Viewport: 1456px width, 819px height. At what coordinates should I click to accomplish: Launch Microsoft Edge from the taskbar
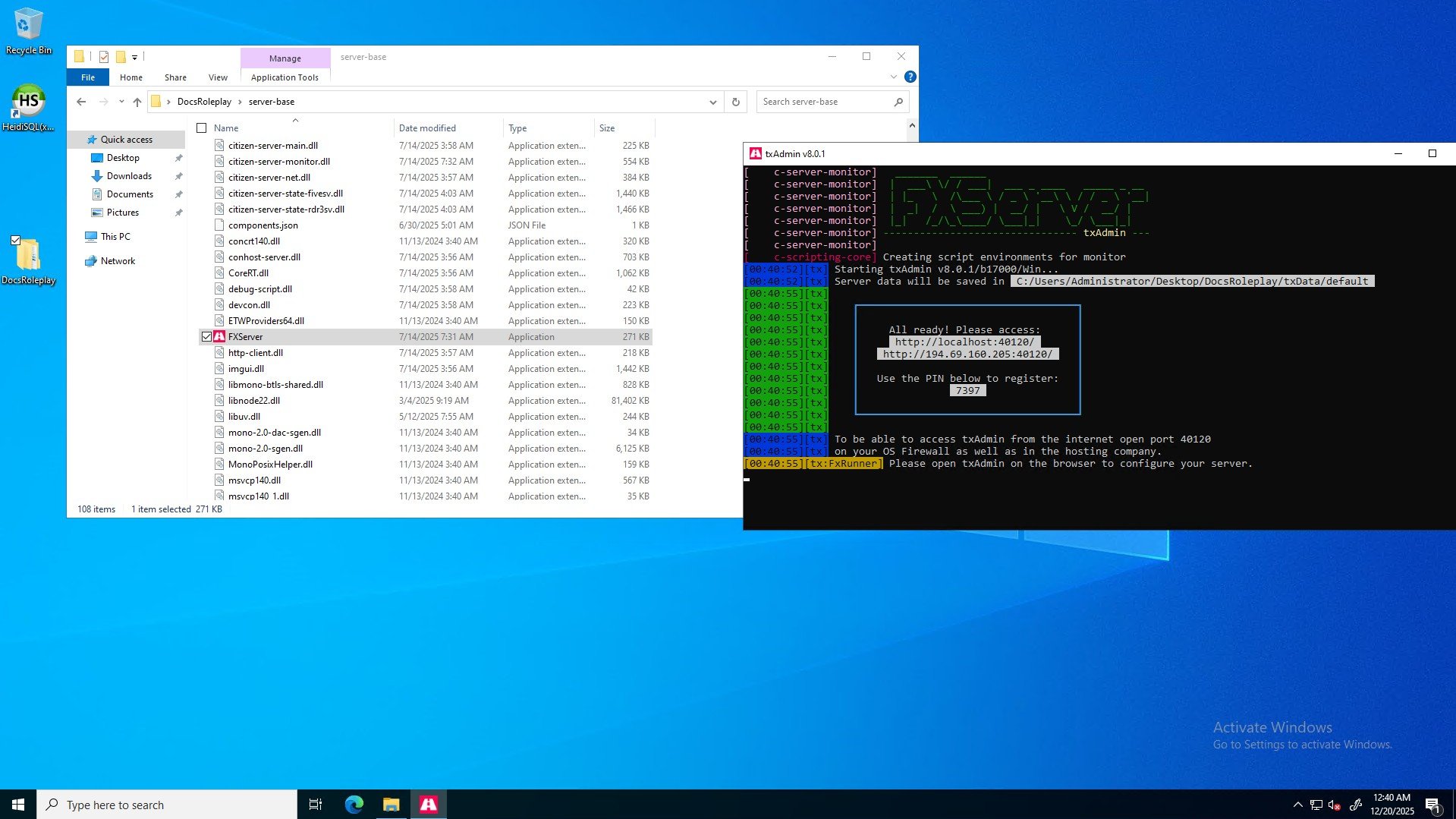(354, 805)
